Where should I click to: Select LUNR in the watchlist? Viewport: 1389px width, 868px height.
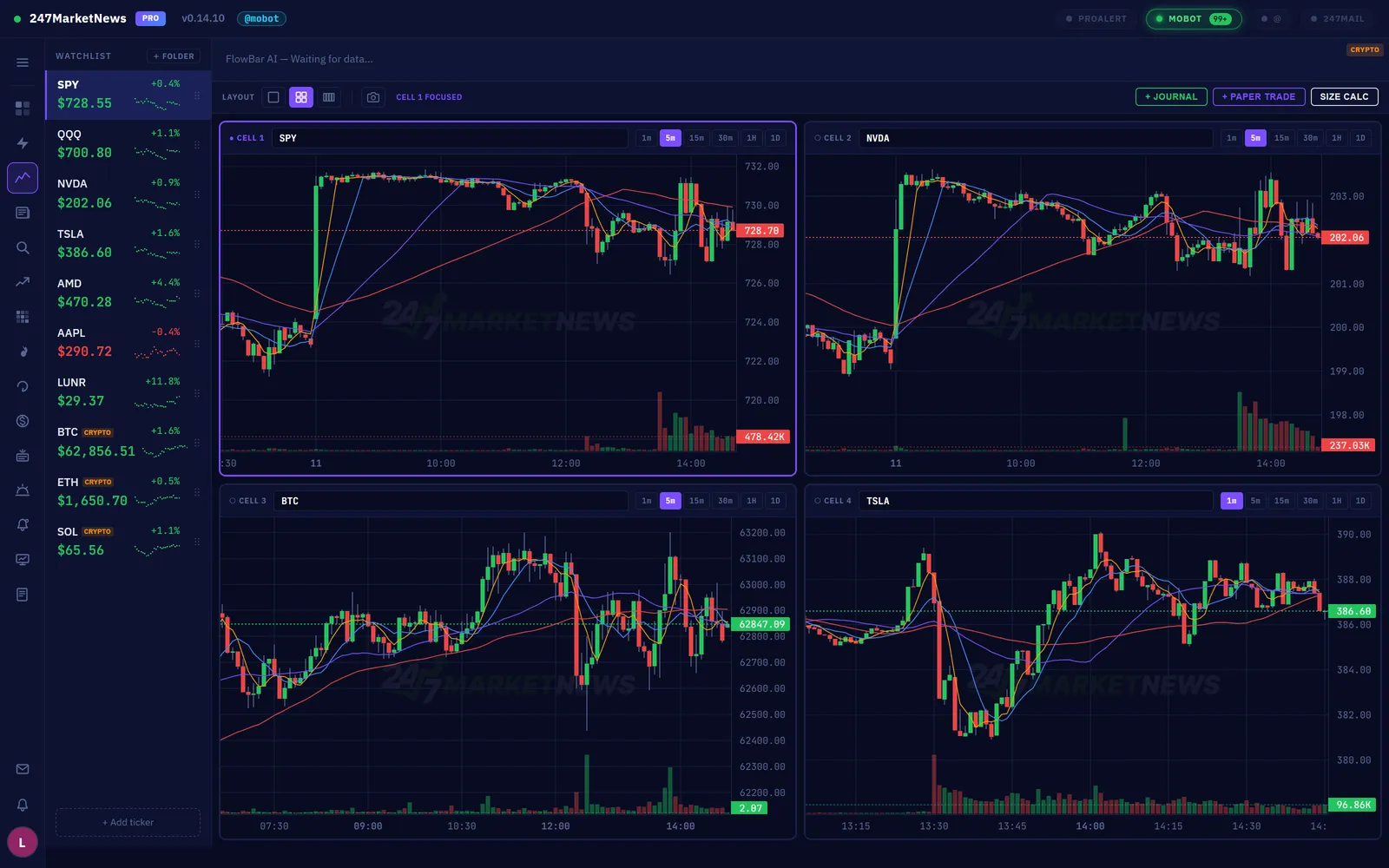coord(128,392)
